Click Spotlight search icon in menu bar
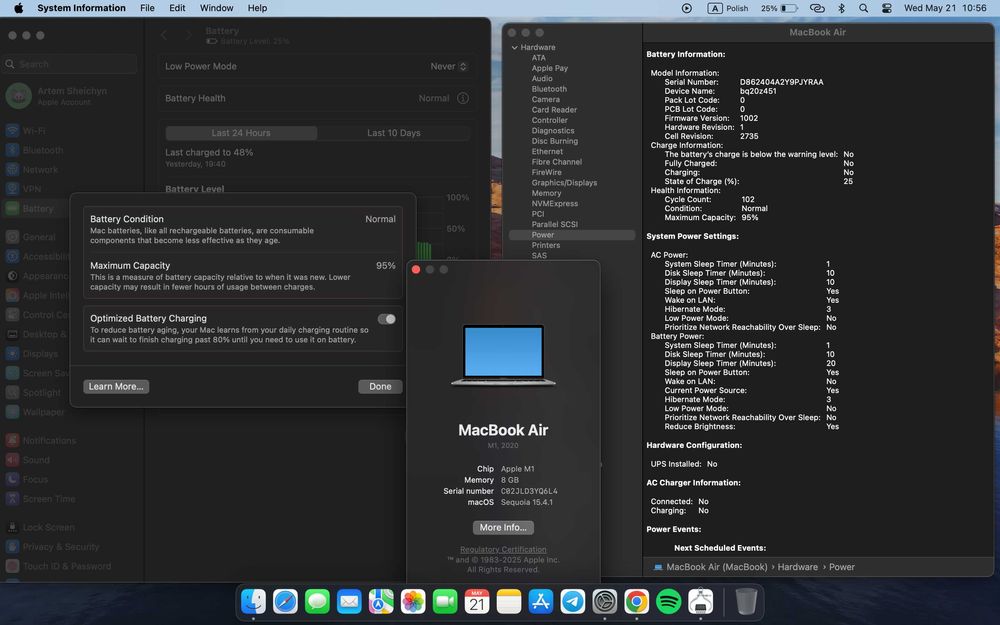 [864, 8]
